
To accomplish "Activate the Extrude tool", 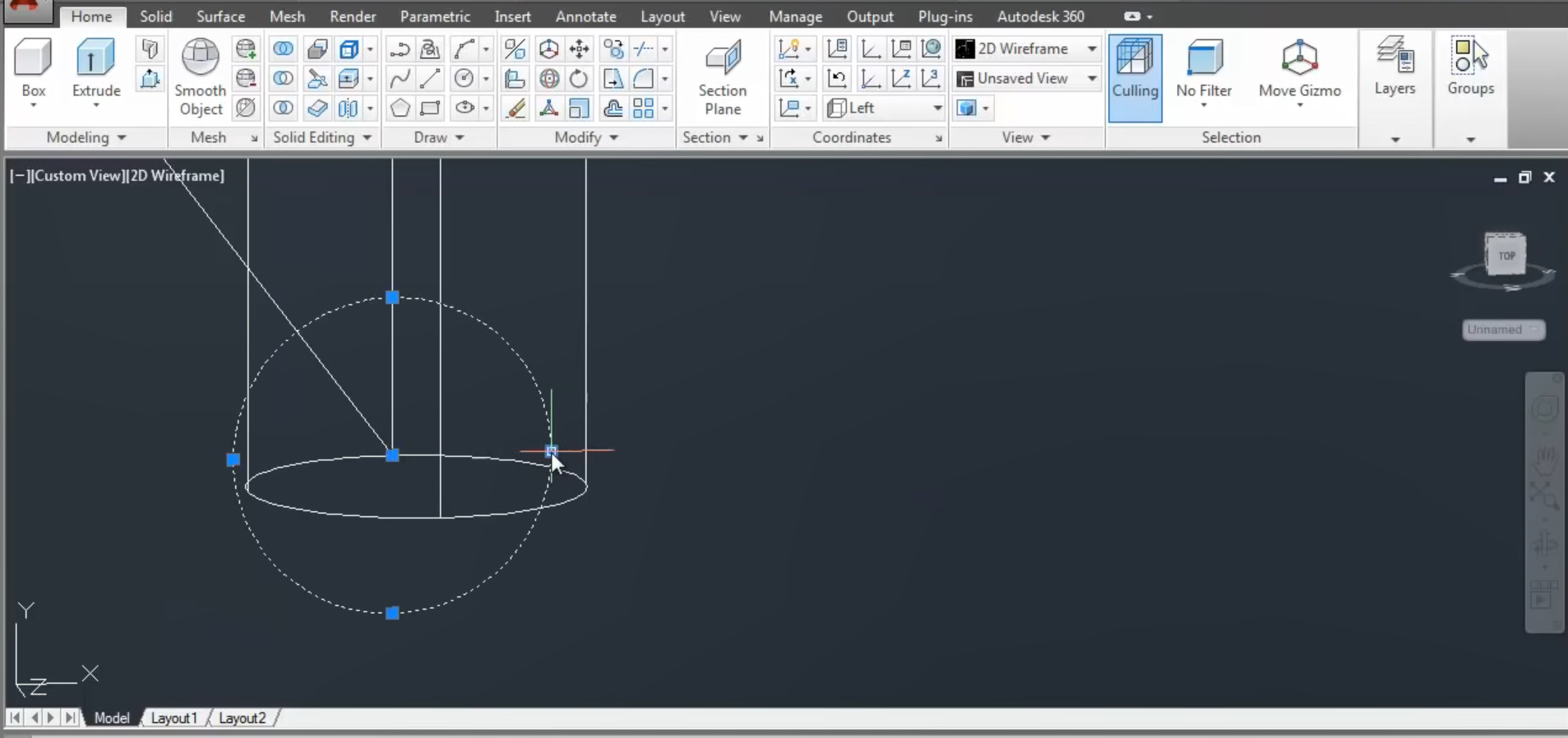I will 96,68.
